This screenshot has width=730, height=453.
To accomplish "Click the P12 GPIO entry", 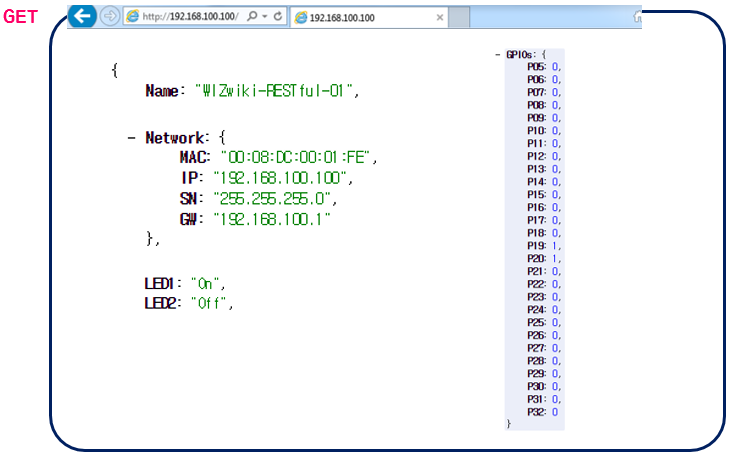I will (544, 156).
